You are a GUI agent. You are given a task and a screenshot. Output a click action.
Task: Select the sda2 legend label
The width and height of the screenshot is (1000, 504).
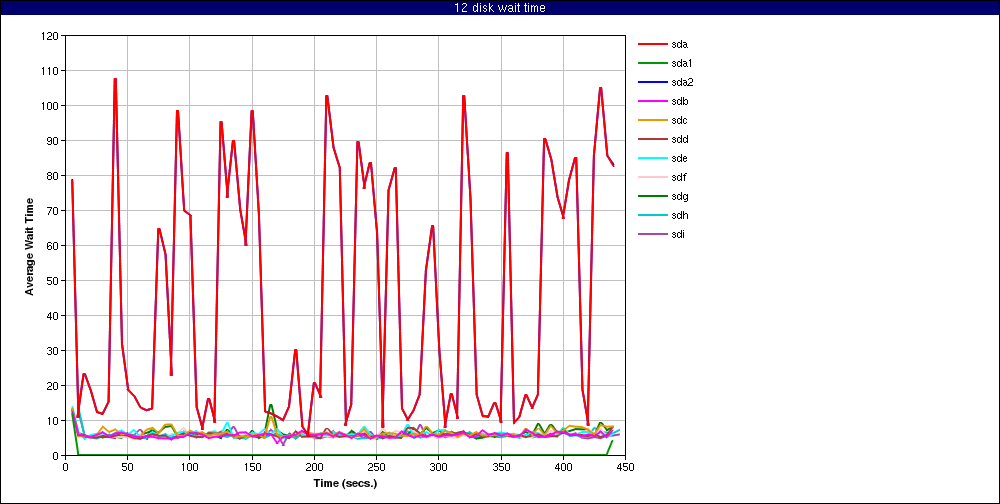pyautogui.click(x=682, y=82)
